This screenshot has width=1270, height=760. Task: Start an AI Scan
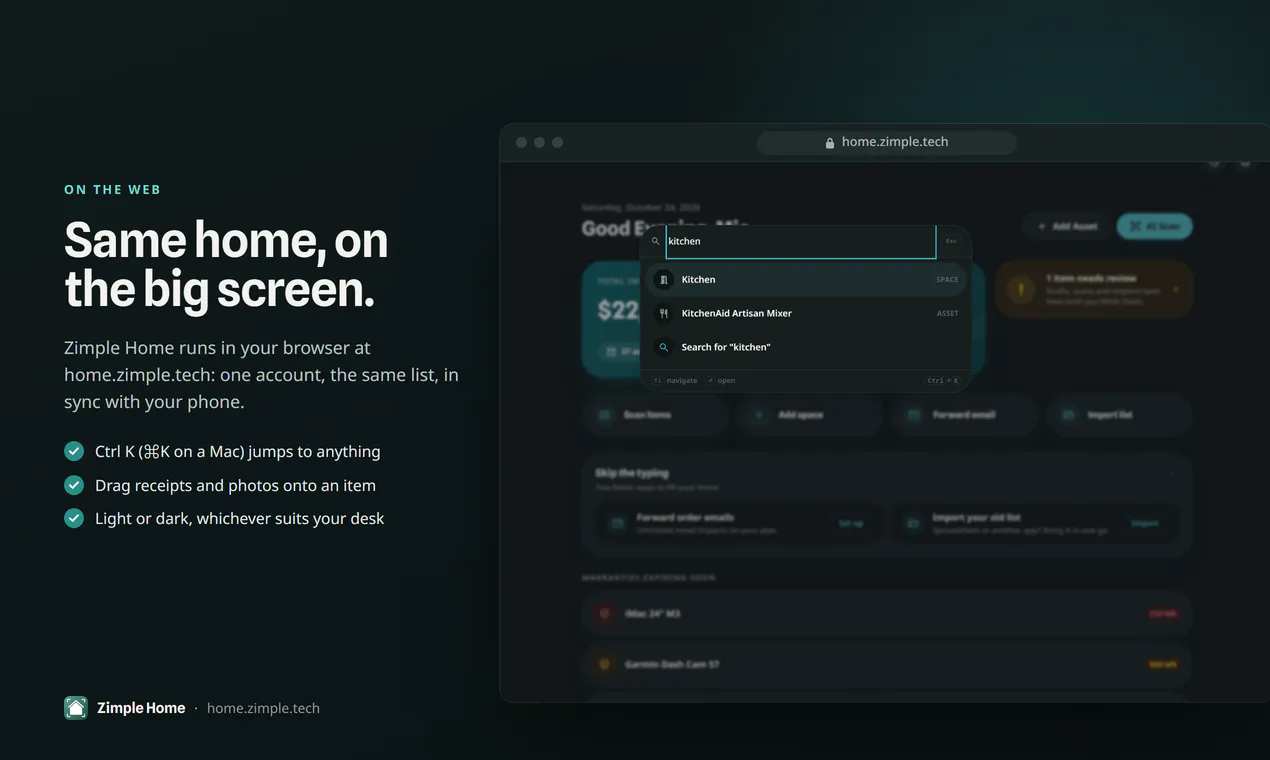coord(1155,226)
